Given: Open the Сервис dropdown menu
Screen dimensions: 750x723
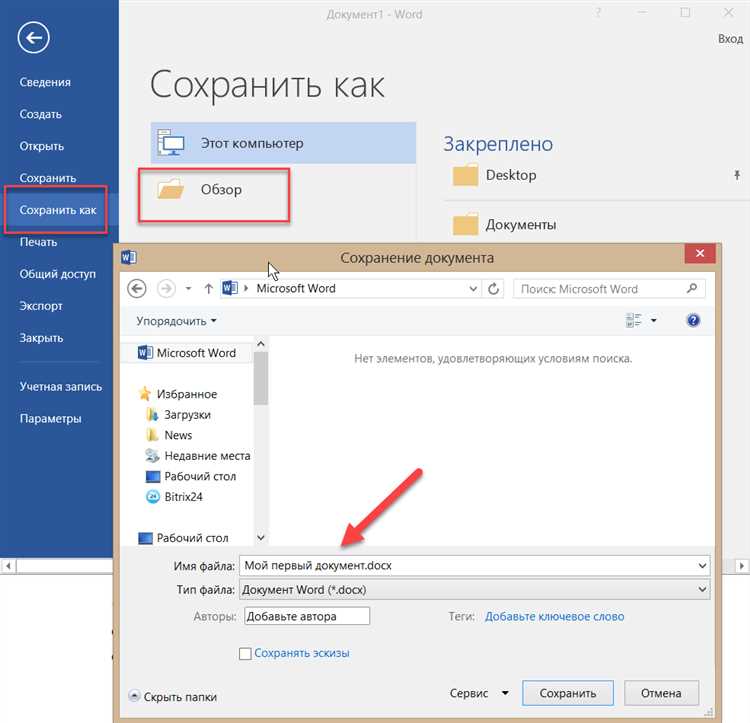Looking at the screenshot, I should click(479, 693).
